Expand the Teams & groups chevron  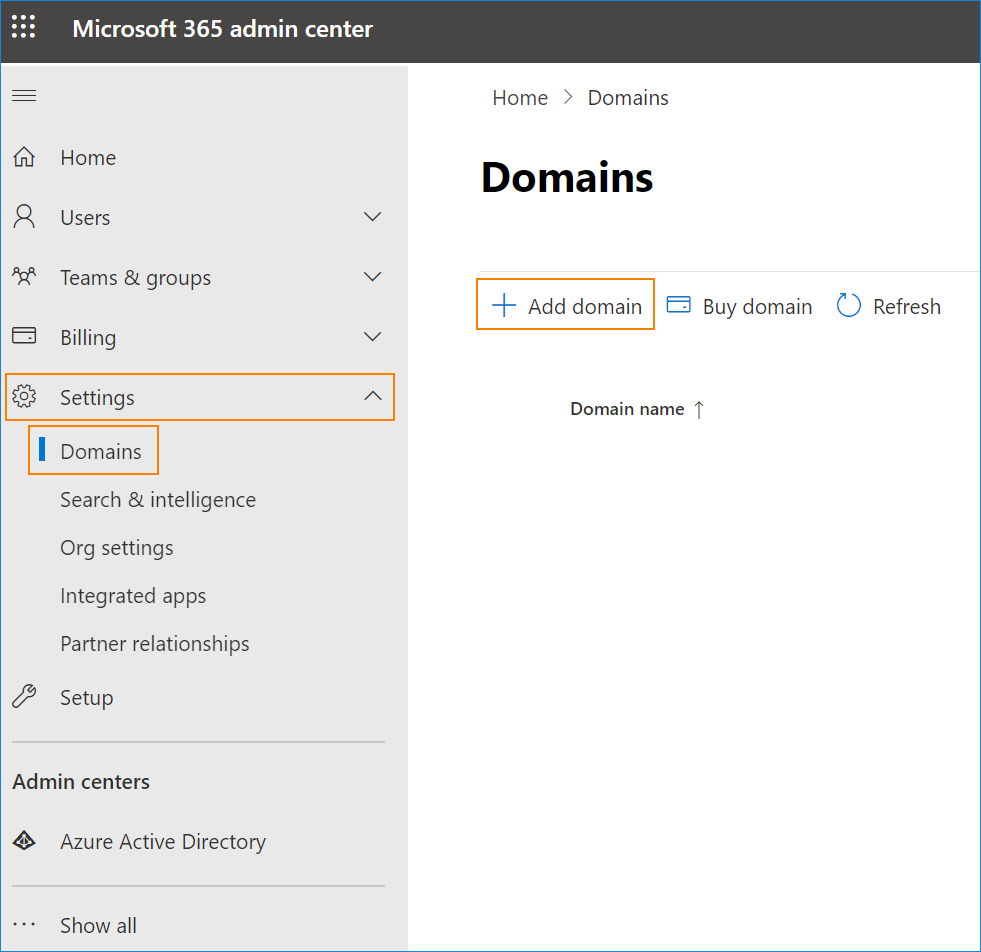coord(372,276)
